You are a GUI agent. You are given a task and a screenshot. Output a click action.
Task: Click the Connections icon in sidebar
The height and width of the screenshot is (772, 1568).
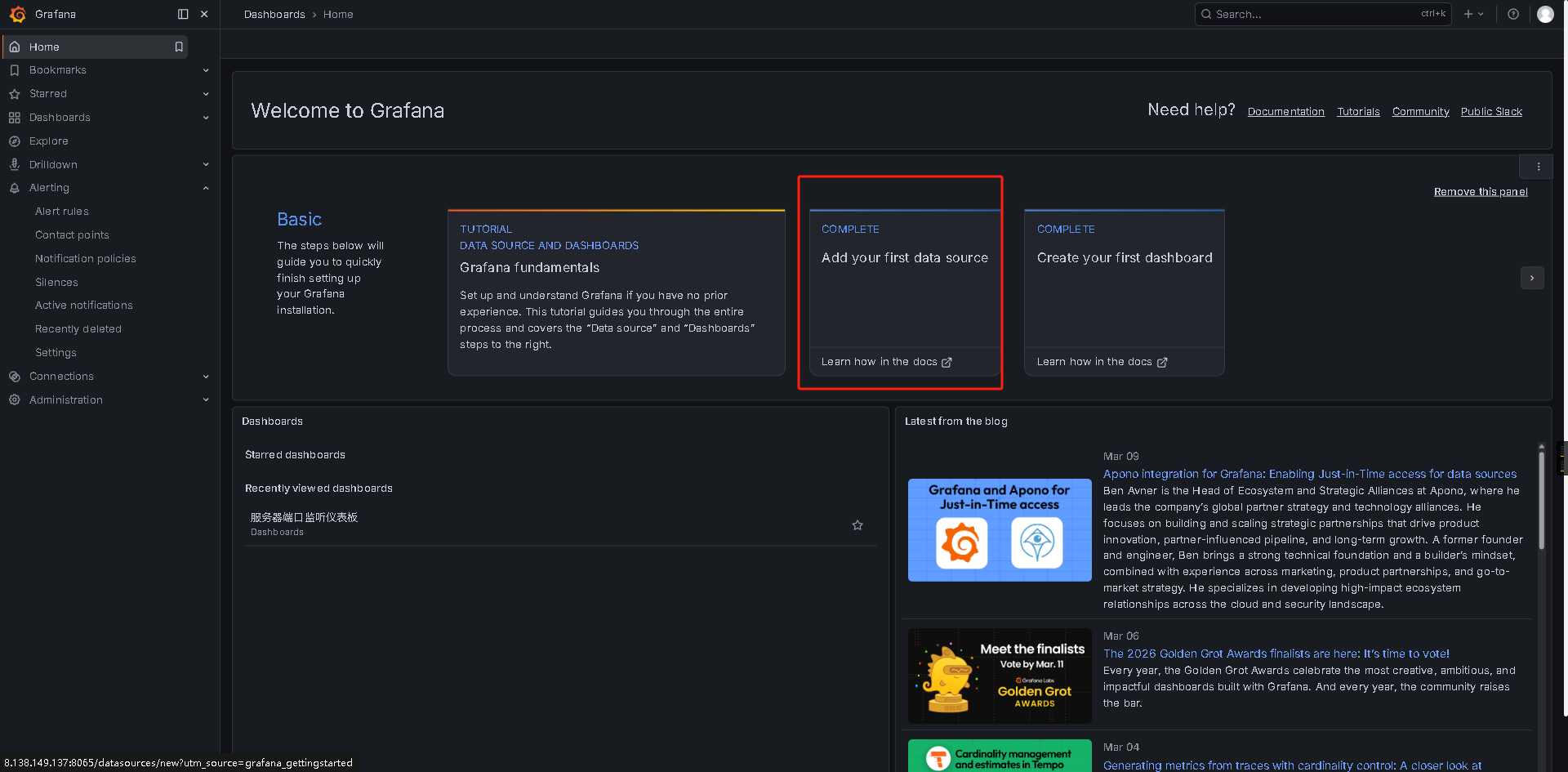point(15,377)
